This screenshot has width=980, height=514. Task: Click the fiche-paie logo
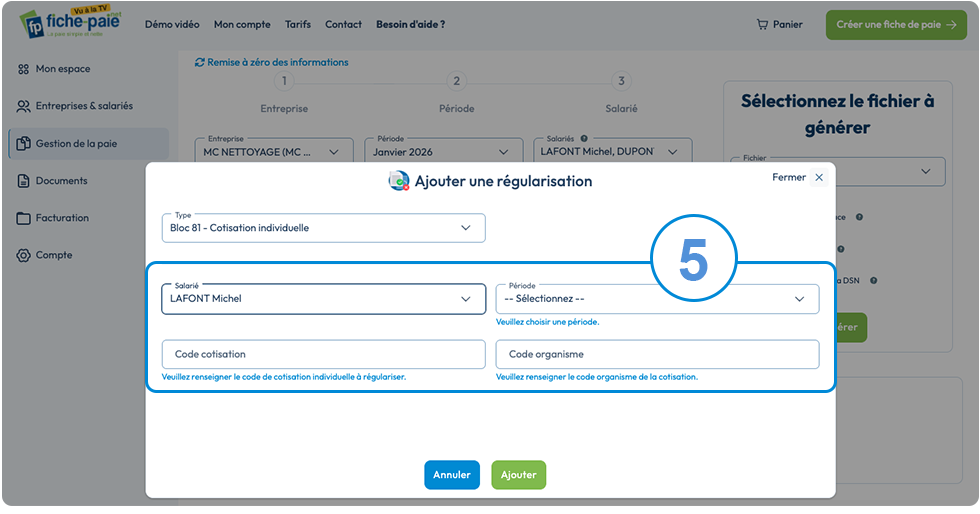(x=71, y=23)
